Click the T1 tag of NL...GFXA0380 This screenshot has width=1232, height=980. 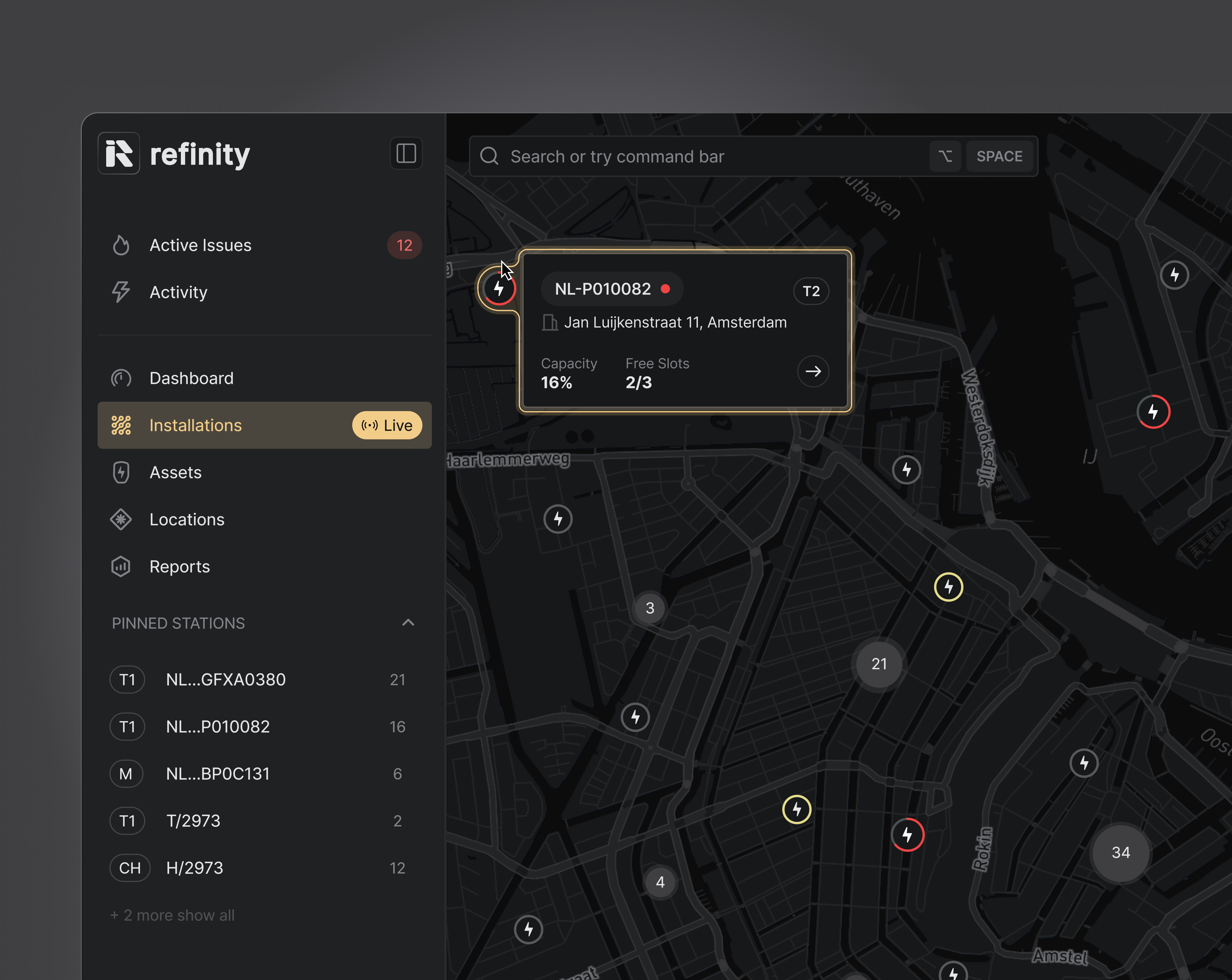pyautogui.click(x=127, y=679)
